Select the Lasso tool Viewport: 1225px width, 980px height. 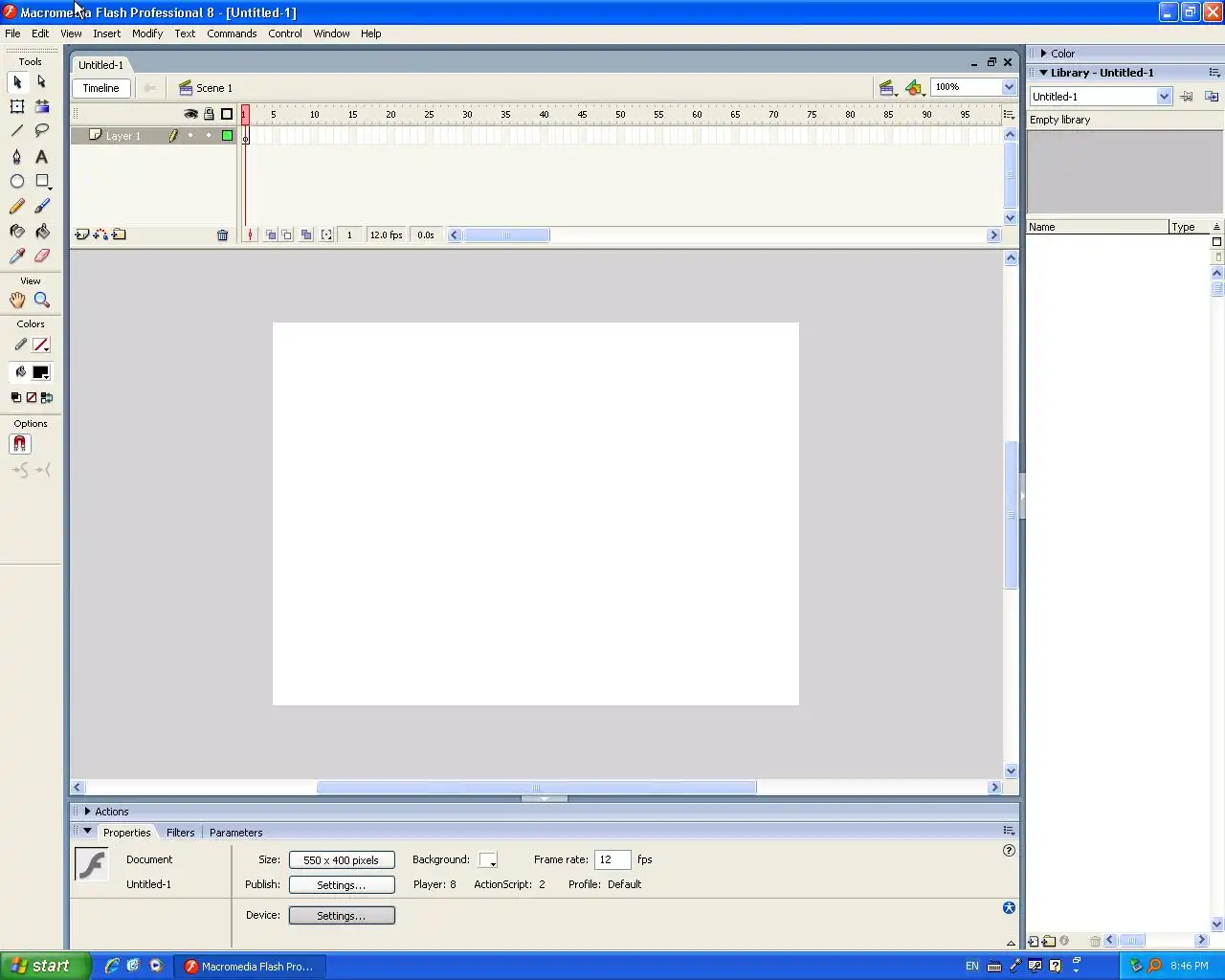click(42, 131)
